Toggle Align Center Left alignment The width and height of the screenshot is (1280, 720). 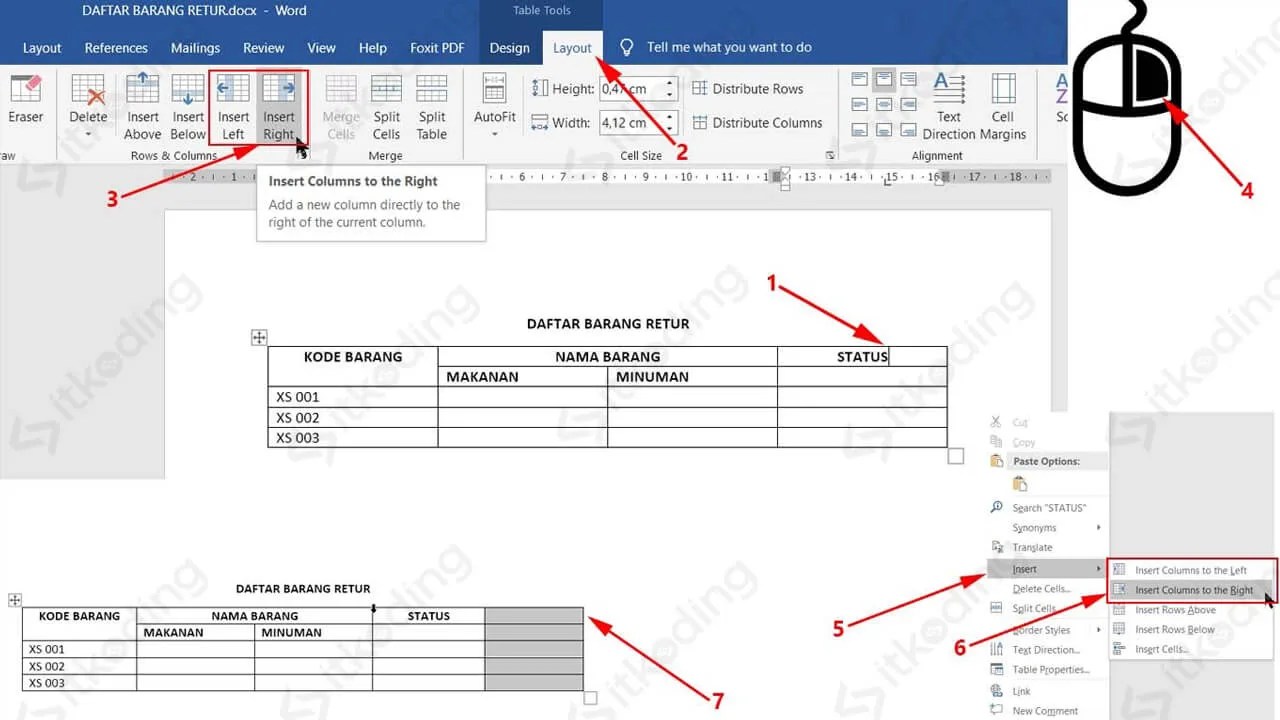click(860, 104)
